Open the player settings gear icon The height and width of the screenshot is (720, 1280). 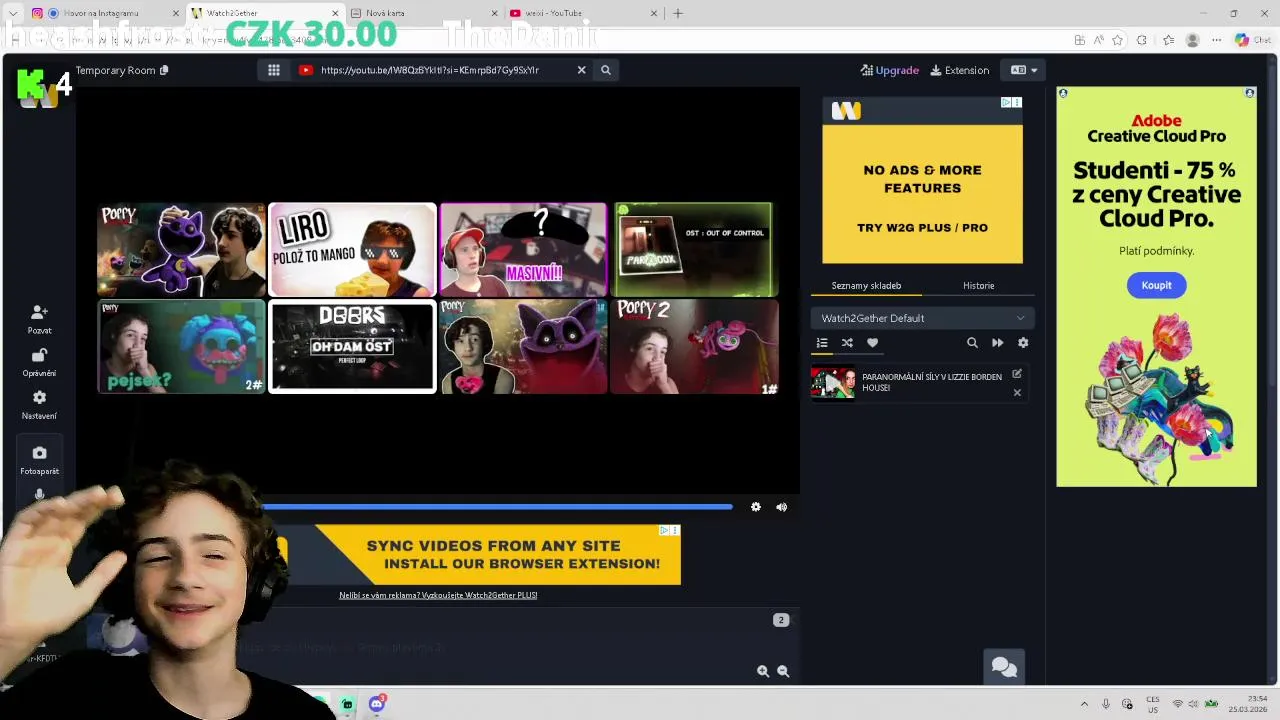pyautogui.click(x=756, y=507)
